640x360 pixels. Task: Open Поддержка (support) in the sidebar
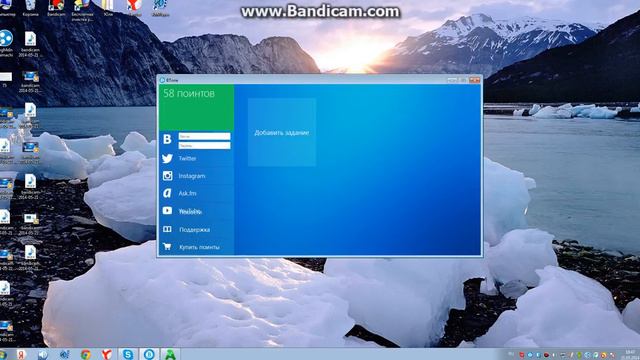[196, 229]
